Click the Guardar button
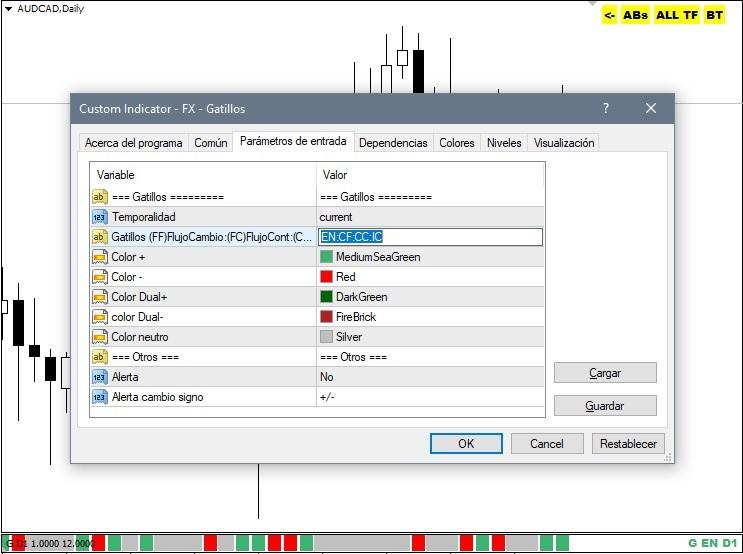This screenshot has height=554, width=743. 605,406
